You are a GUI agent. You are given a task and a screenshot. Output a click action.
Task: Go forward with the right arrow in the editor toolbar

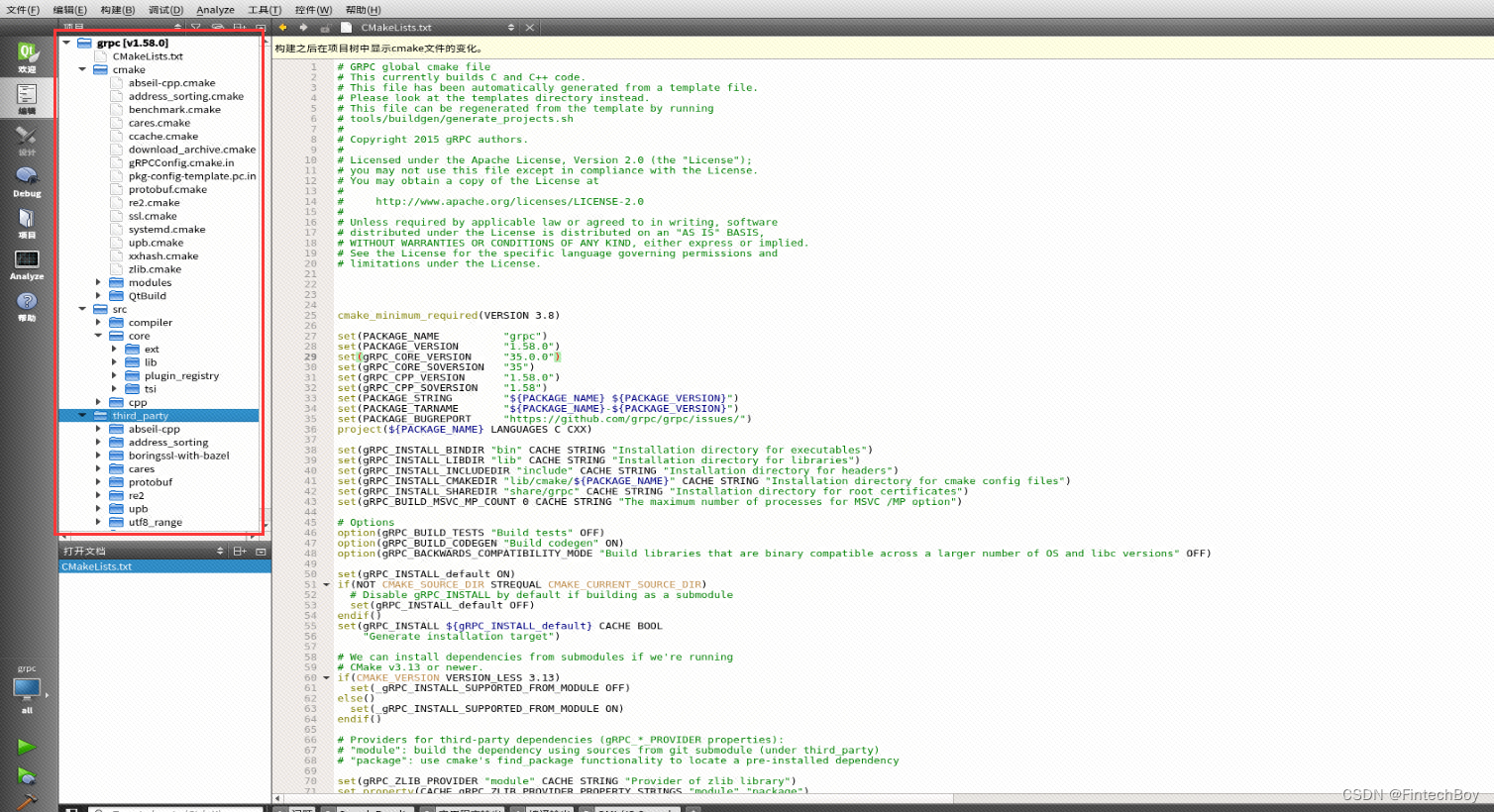tap(303, 28)
